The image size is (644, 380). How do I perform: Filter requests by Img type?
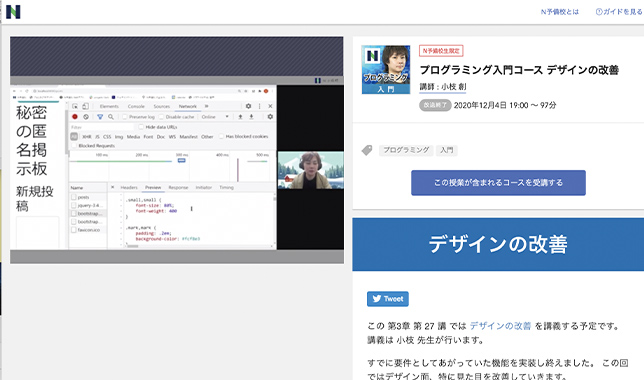pos(119,136)
